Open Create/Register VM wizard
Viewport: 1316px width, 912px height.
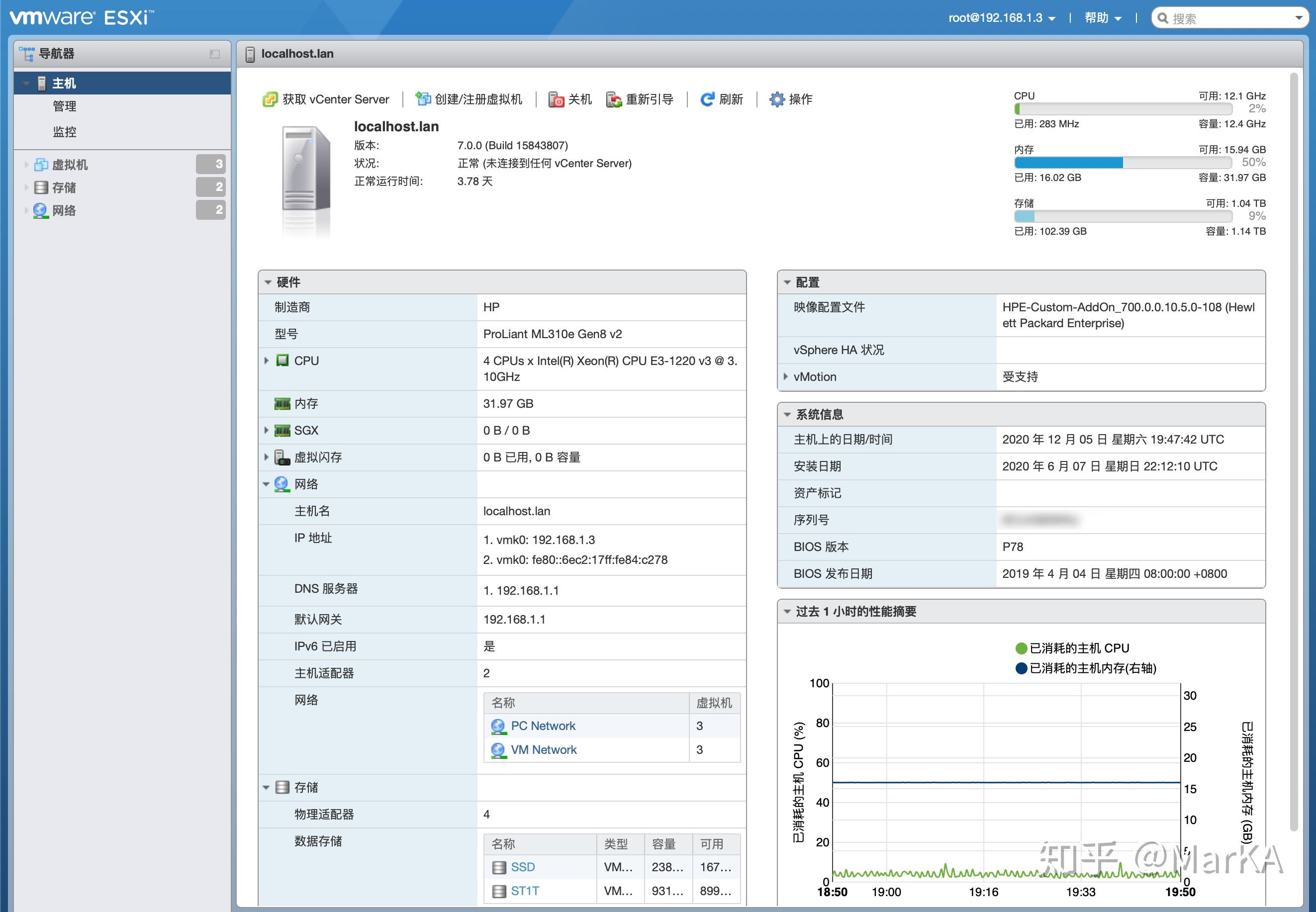[469, 99]
